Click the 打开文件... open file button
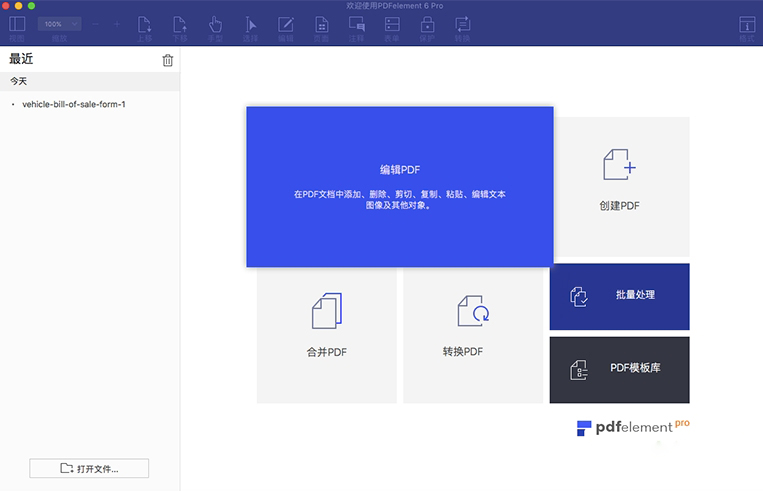 [x=89, y=468]
